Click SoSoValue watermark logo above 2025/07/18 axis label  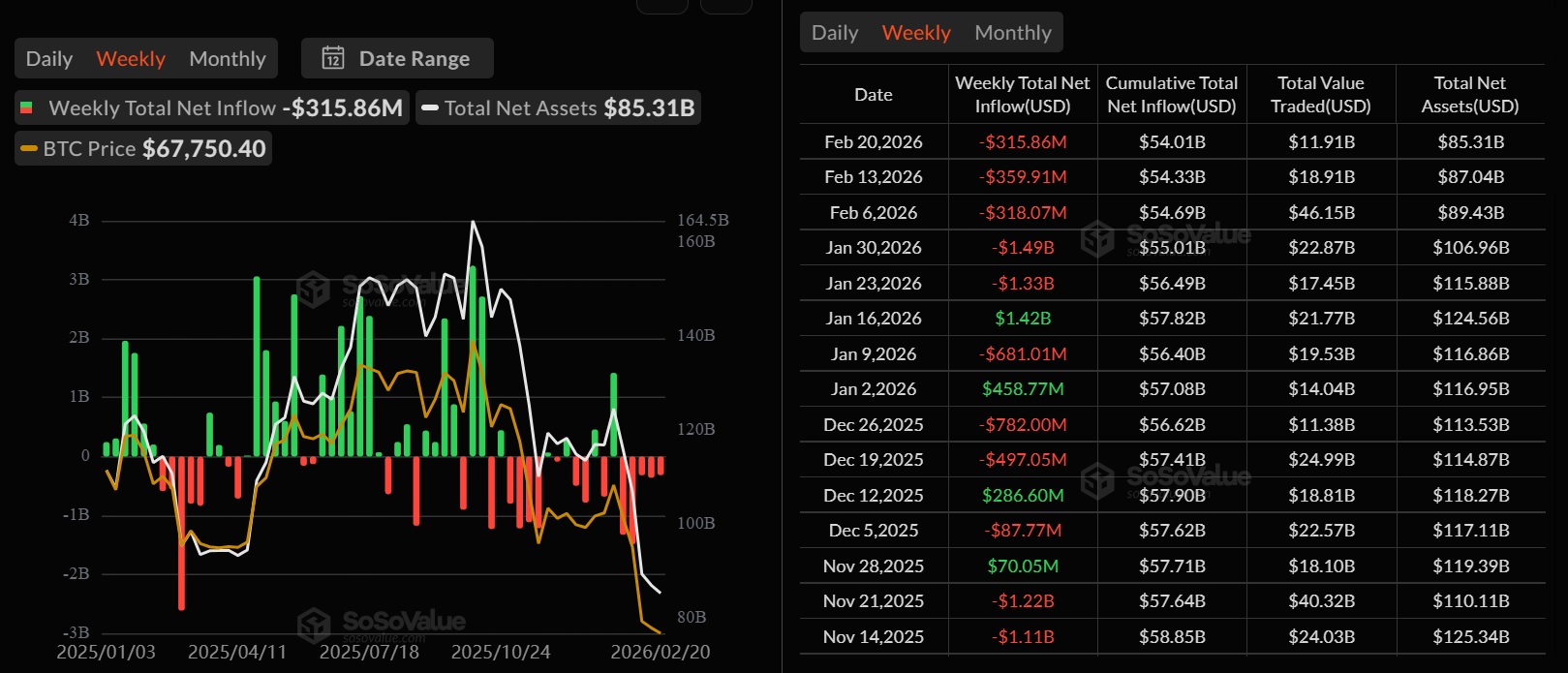[314, 625]
